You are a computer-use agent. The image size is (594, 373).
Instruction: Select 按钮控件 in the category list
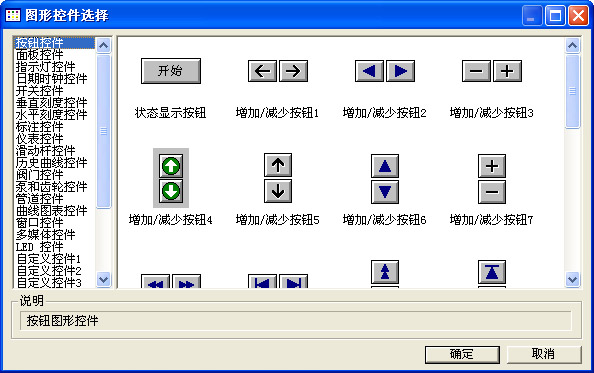(x=55, y=43)
